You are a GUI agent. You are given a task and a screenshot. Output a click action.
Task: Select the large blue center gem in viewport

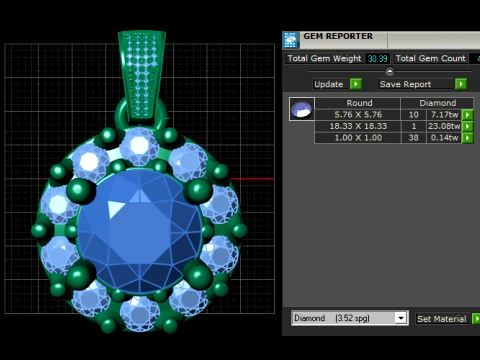pyautogui.click(x=140, y=232)
